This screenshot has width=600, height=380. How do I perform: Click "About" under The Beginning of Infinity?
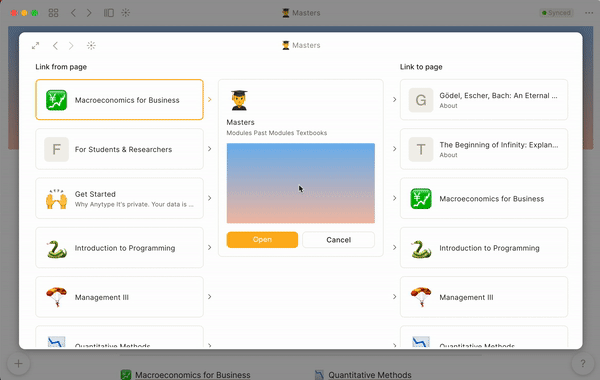pos(448,155)
